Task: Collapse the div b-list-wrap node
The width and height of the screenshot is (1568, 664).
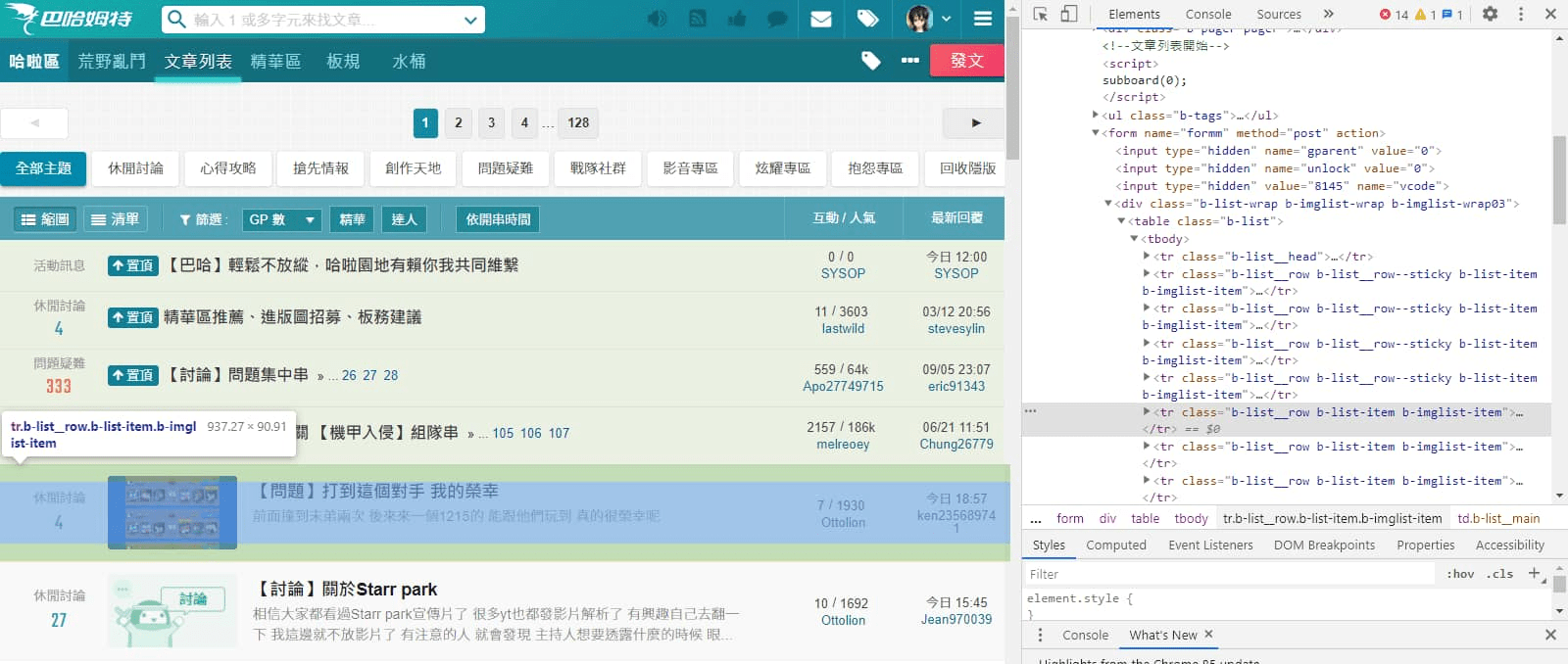Action: point(1108,204)
